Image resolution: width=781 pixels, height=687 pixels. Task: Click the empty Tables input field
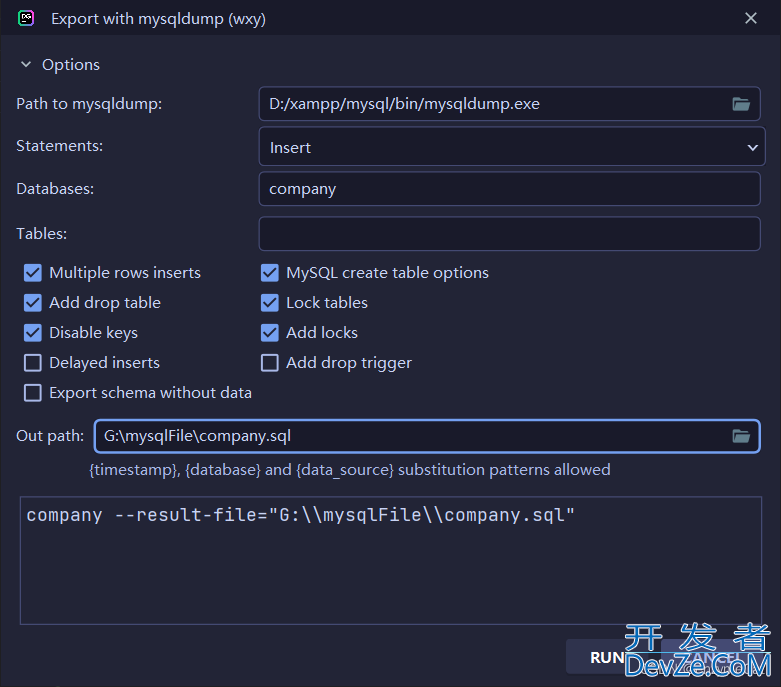tap(509, 234)
